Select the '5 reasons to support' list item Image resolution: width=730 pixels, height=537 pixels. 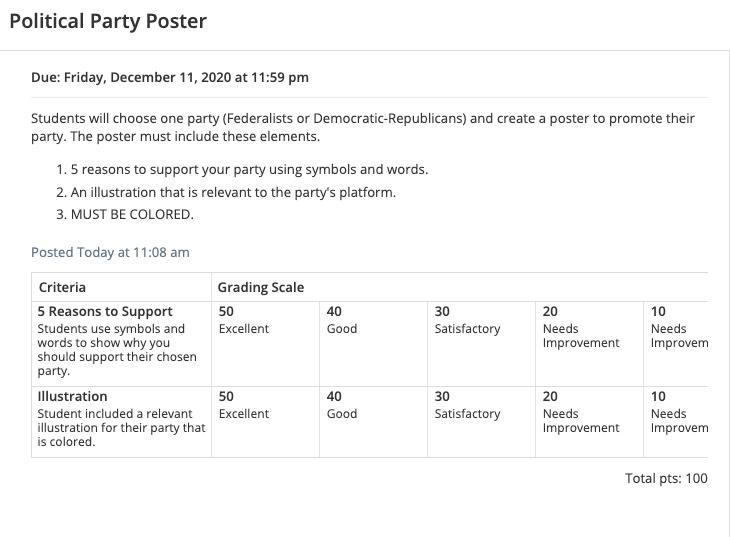pos(249,169)
